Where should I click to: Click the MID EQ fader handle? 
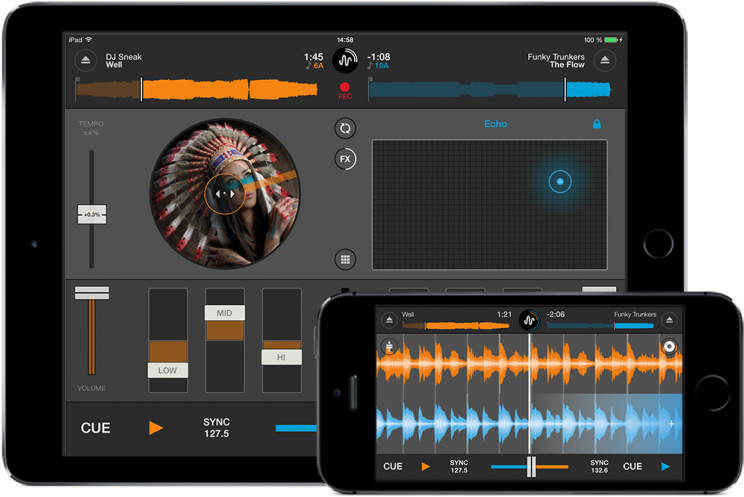[224, 313]
